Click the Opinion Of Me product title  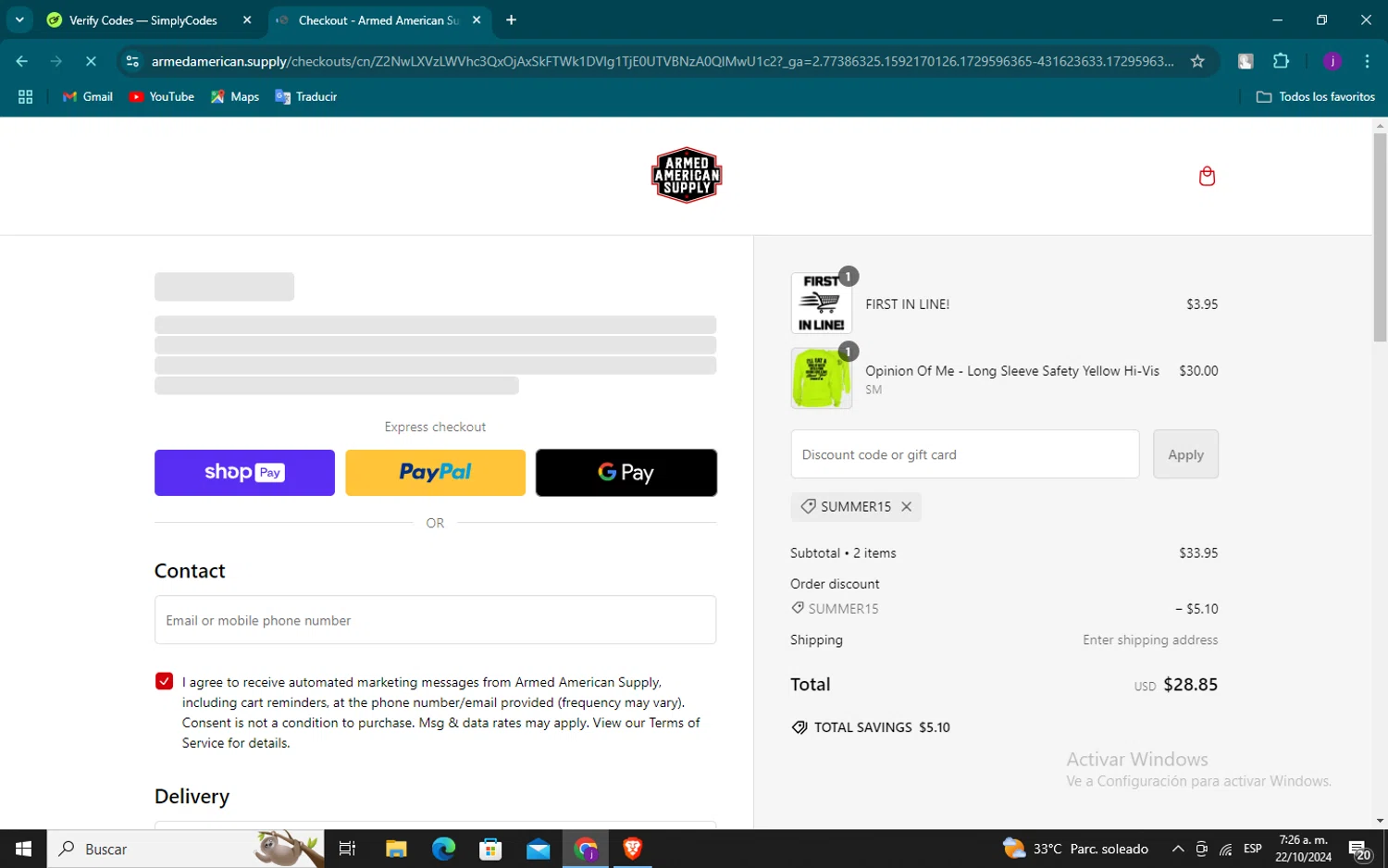[x=1012, y=371]
